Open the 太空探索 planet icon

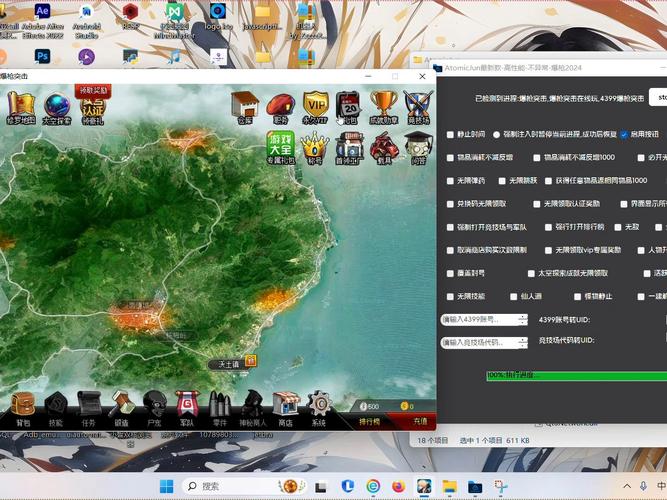(57, 108)
